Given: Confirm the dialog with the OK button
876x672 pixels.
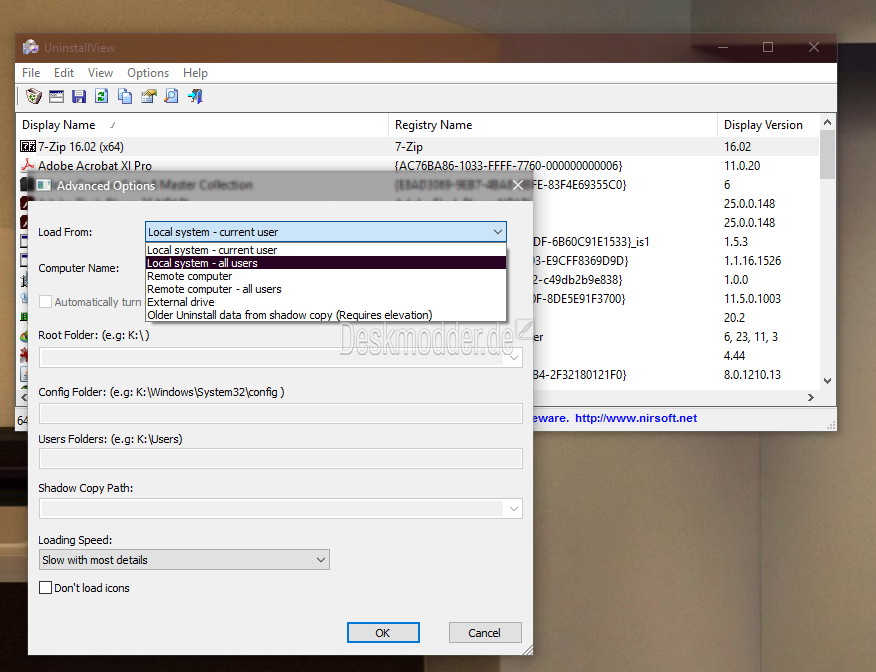Looking at the screenshot, I should (x=383, y=632).
